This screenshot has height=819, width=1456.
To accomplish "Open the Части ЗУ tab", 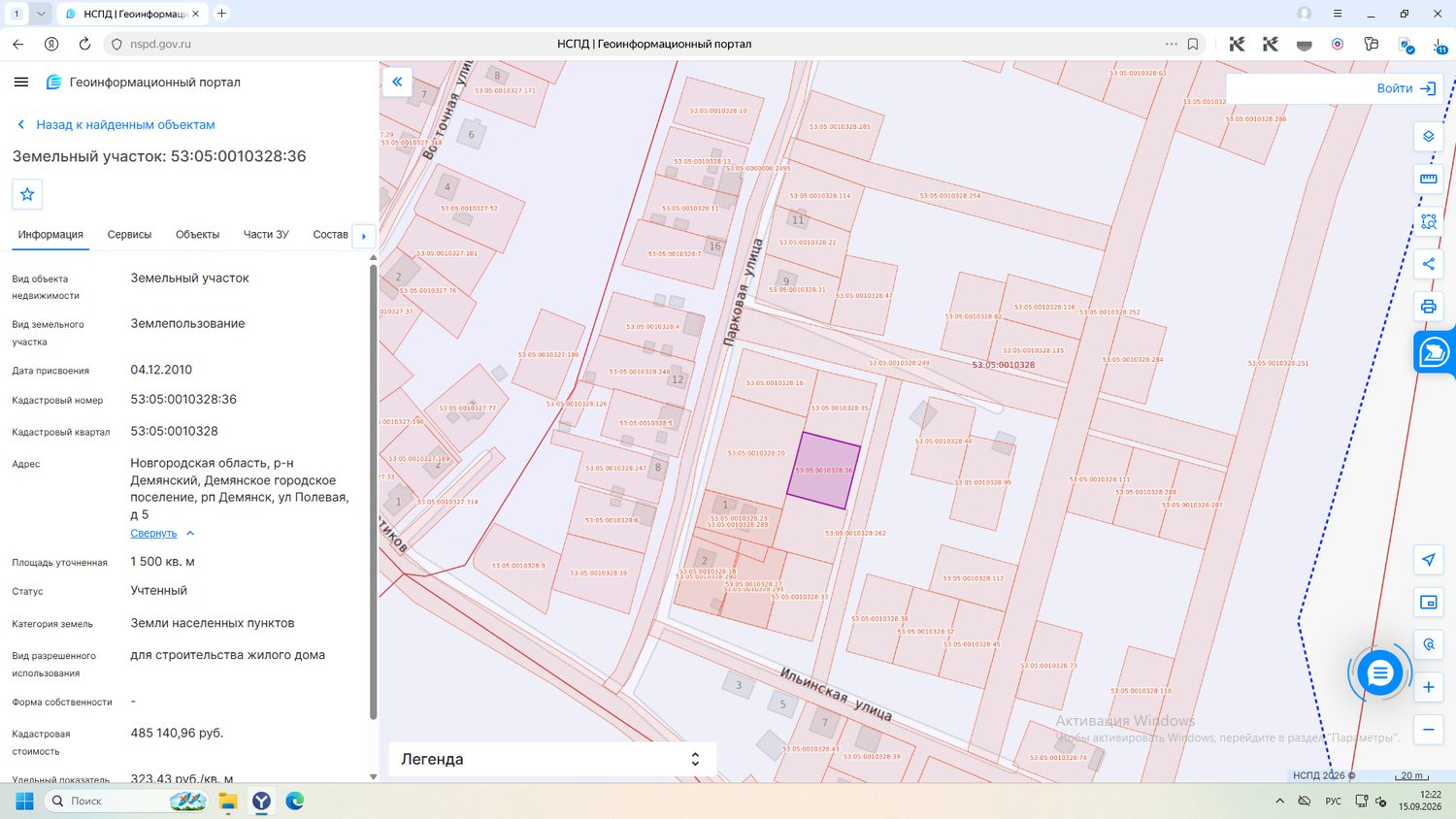I will [266, 235].
